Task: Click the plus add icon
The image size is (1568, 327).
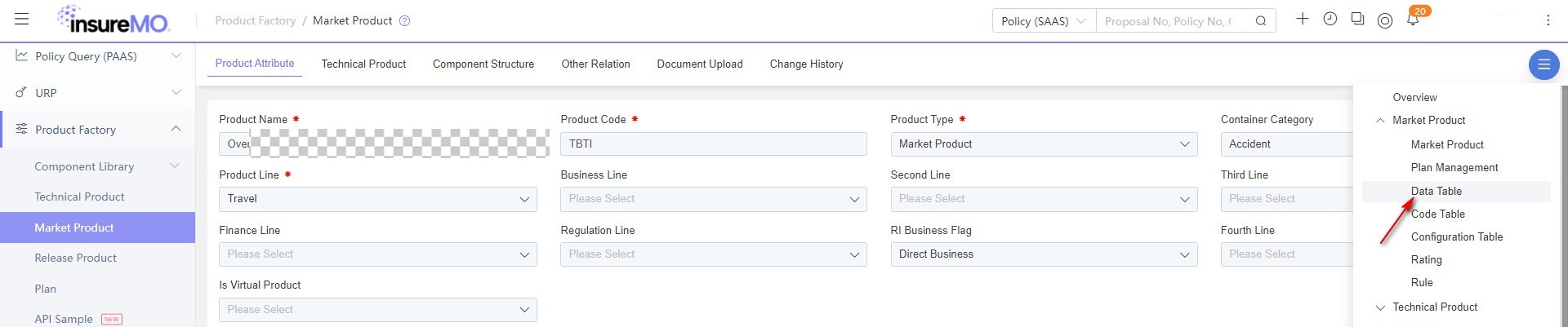Action: [x=1303, y=19]
